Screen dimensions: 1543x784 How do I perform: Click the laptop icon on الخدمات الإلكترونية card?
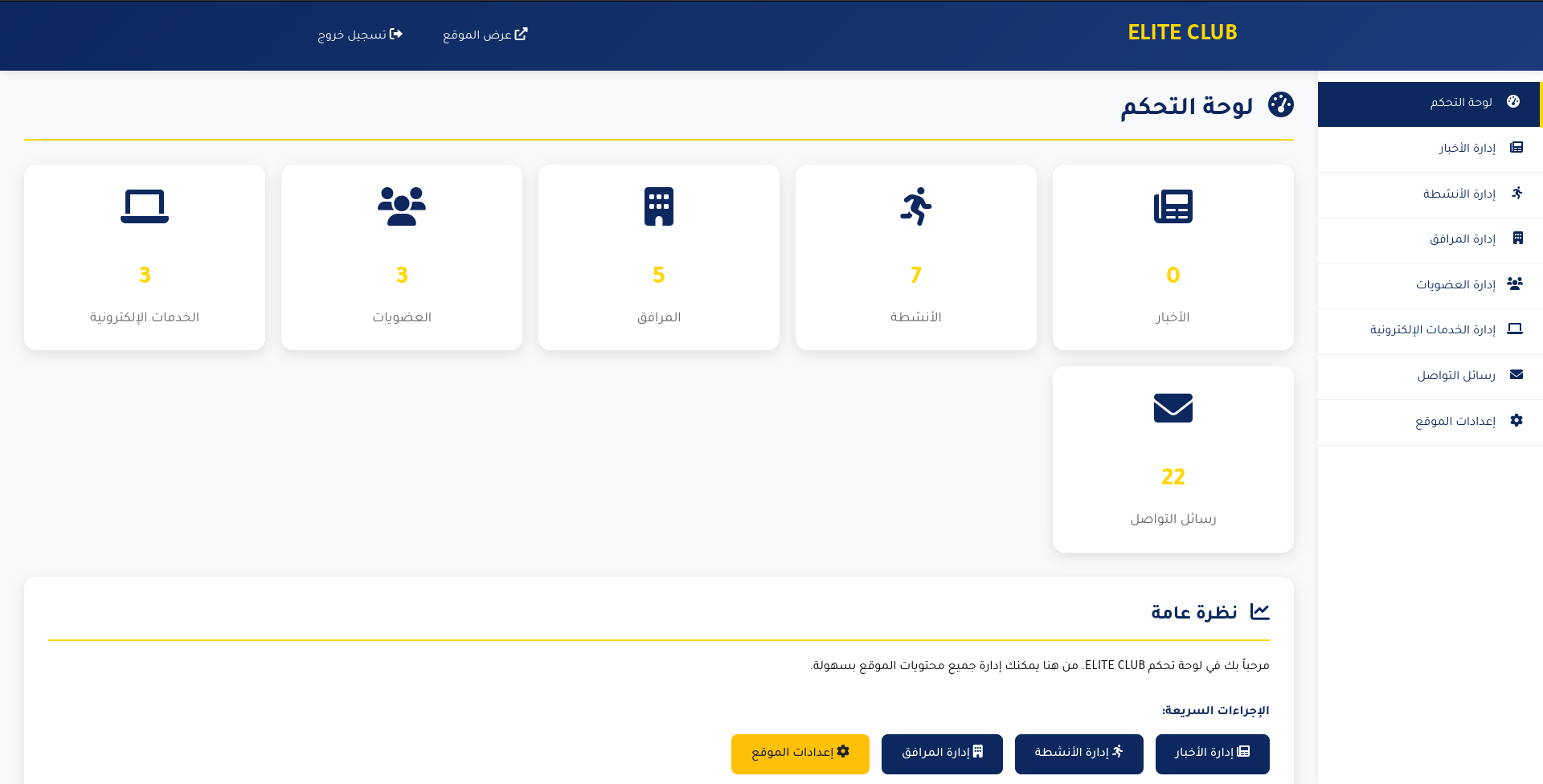145,206
